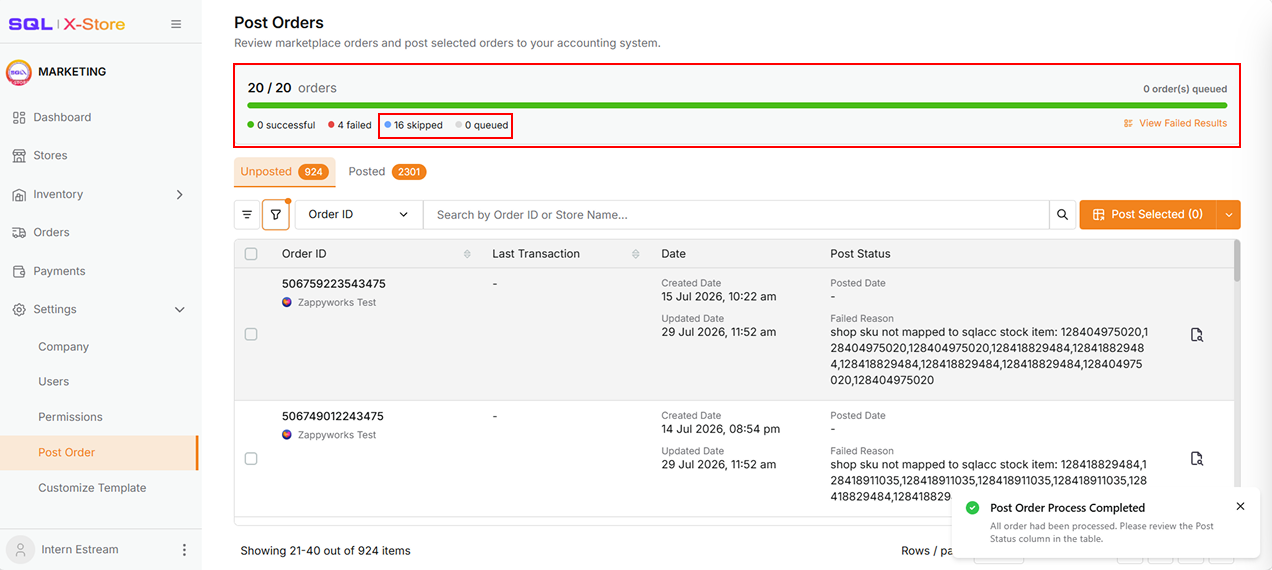Open Permissions settings
The image size is (1272, 570).
[x=70, y=417]
